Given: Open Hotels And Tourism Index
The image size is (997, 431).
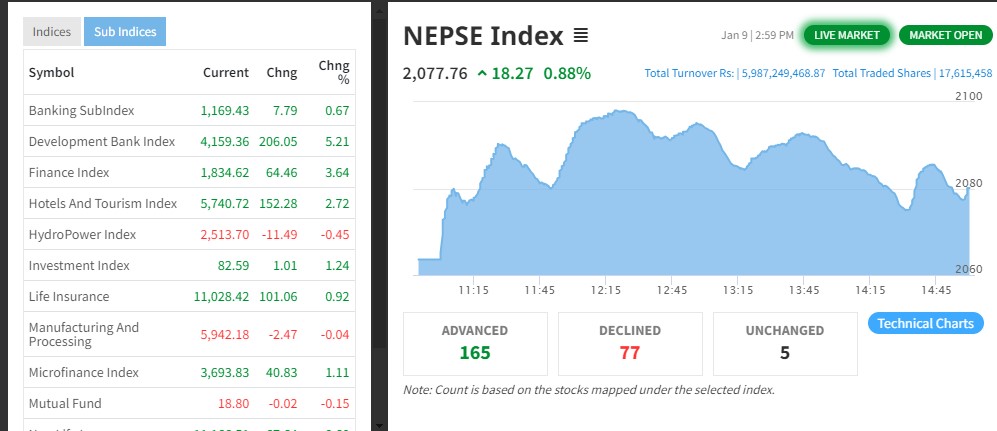Looking at the screenshot, I should click(103, 203).
